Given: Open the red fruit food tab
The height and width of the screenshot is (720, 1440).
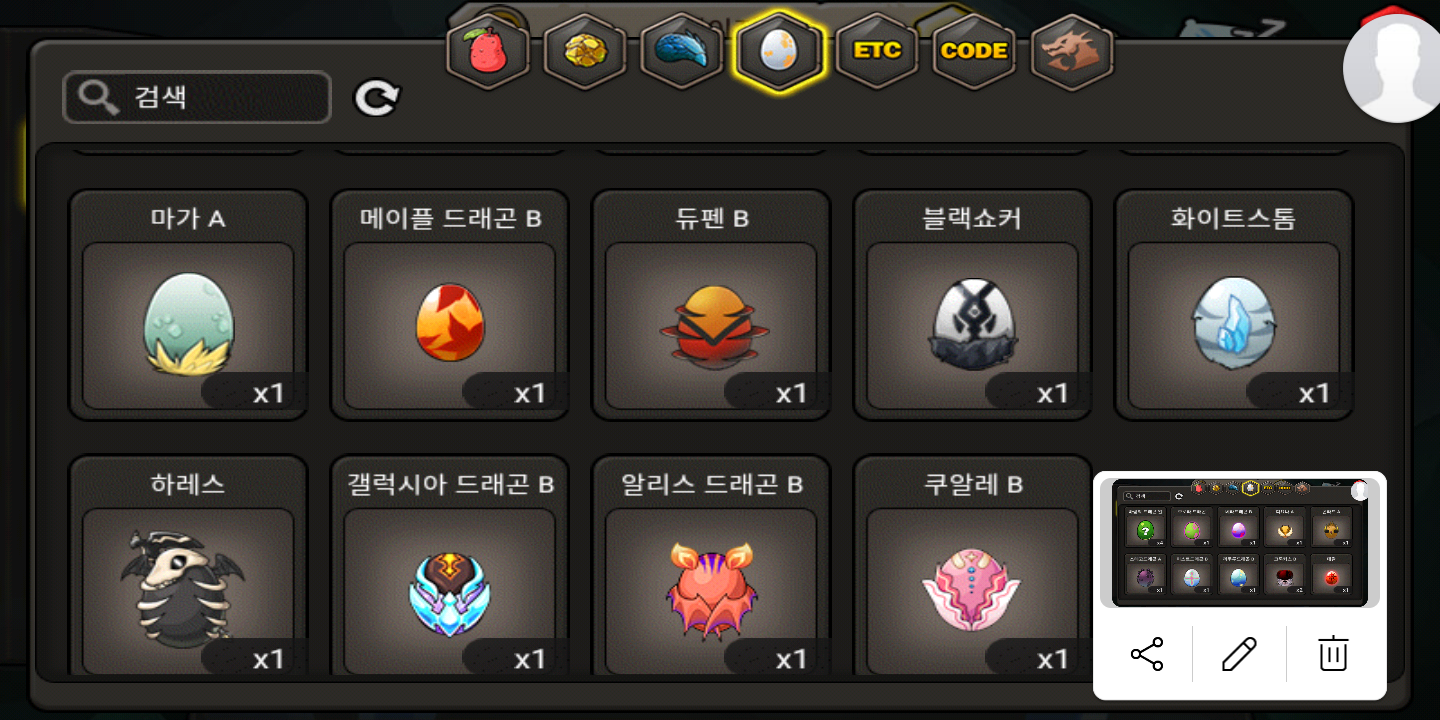Looking at the screenshot, I should coord(487,50).
